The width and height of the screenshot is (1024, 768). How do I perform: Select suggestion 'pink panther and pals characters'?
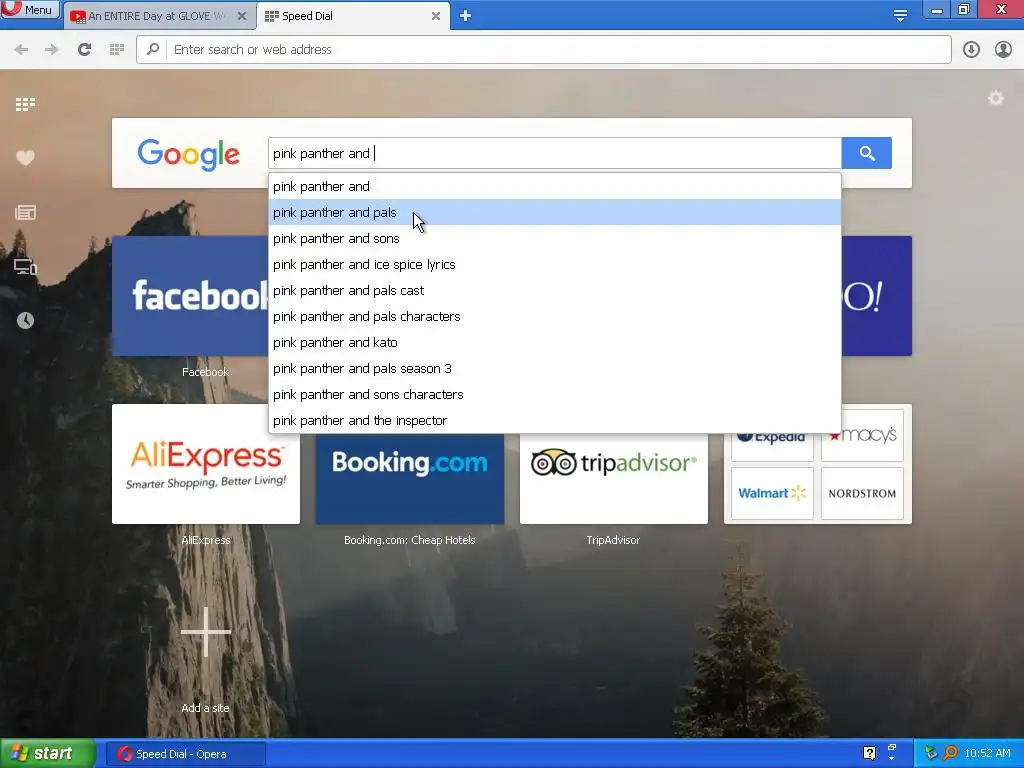pos(554,317)
